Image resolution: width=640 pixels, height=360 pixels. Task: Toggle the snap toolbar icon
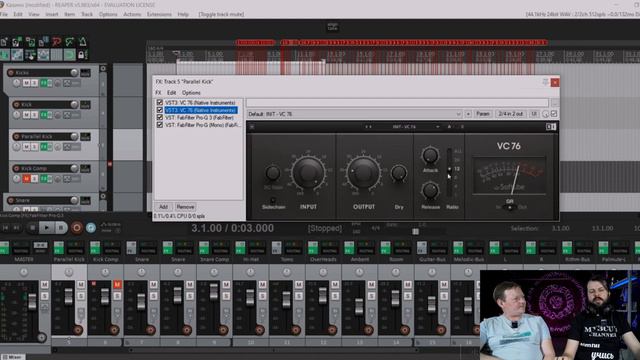(70, 54)
